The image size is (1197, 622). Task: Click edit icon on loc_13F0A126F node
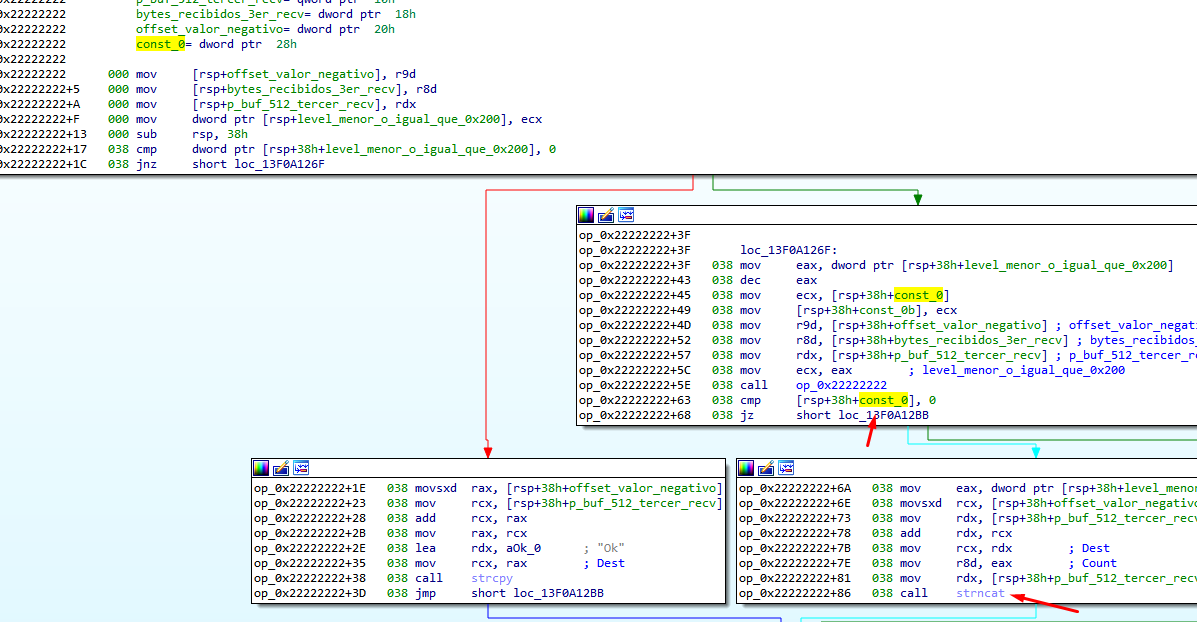(606, 215)
